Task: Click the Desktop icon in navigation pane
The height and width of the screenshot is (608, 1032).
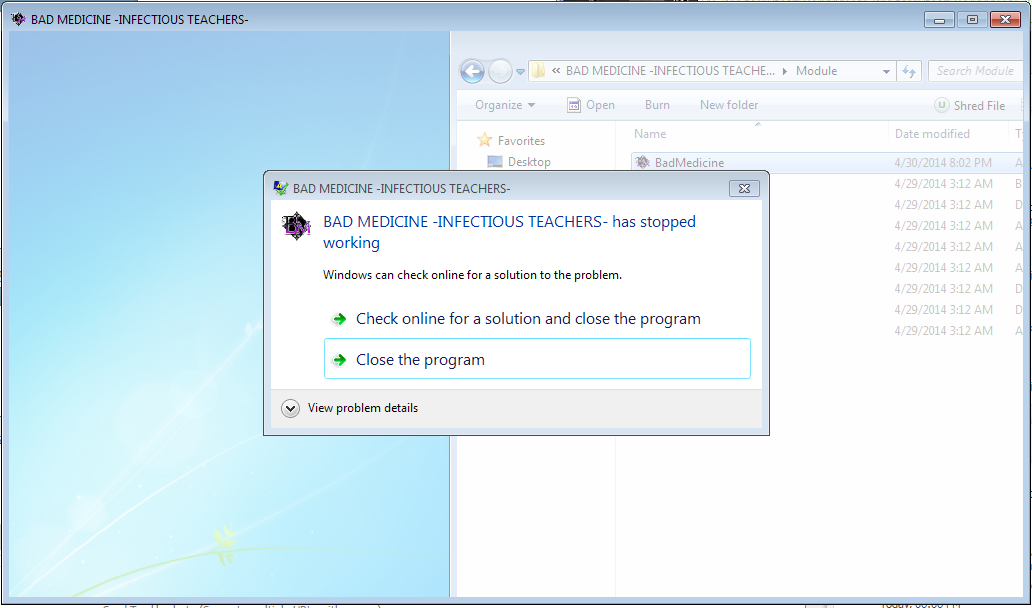Action: pos(495,161)
